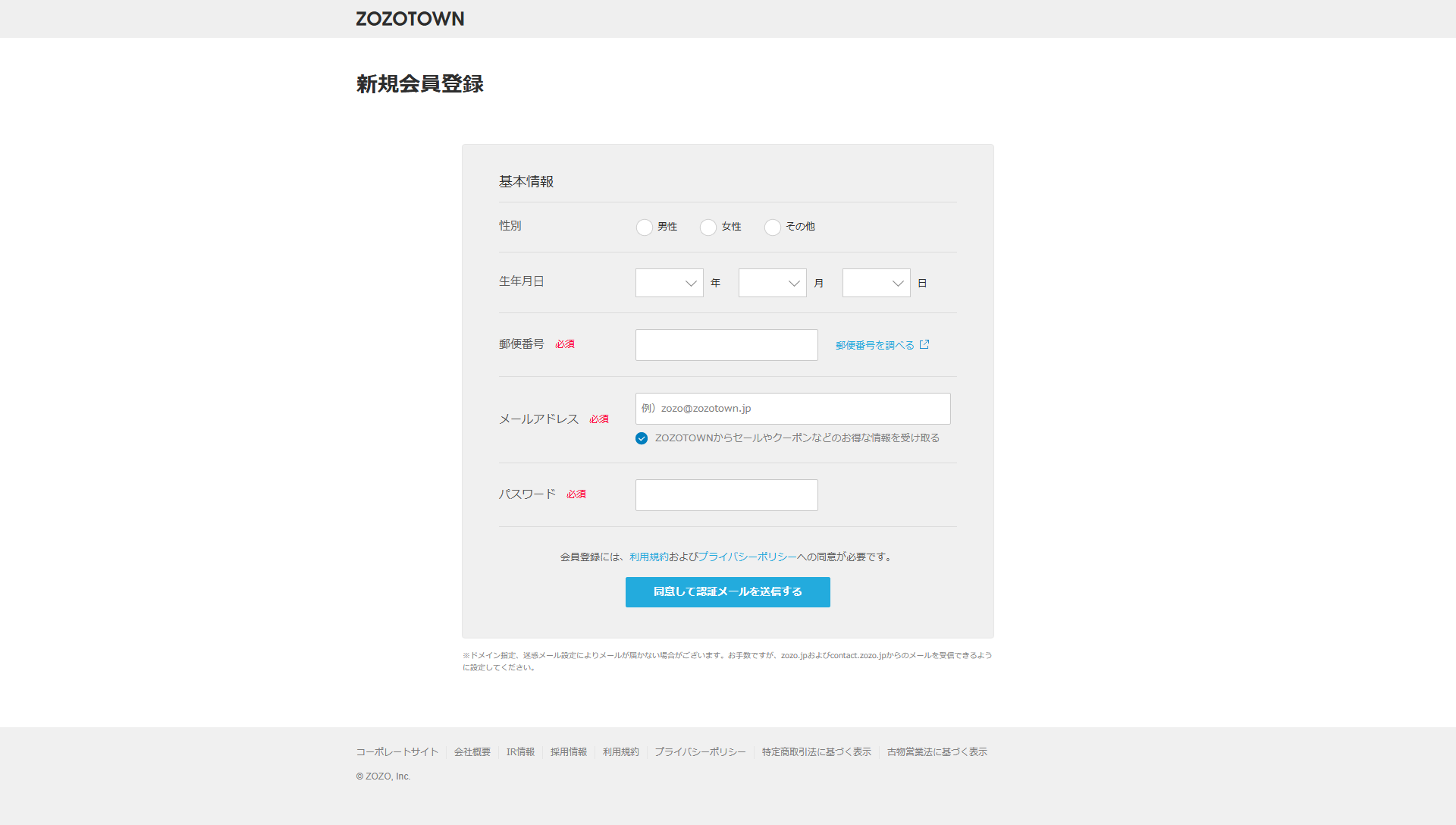Click the ZOZOTOWN logo
Screen dimensions: 1456x825
click(x=410, y=19)
